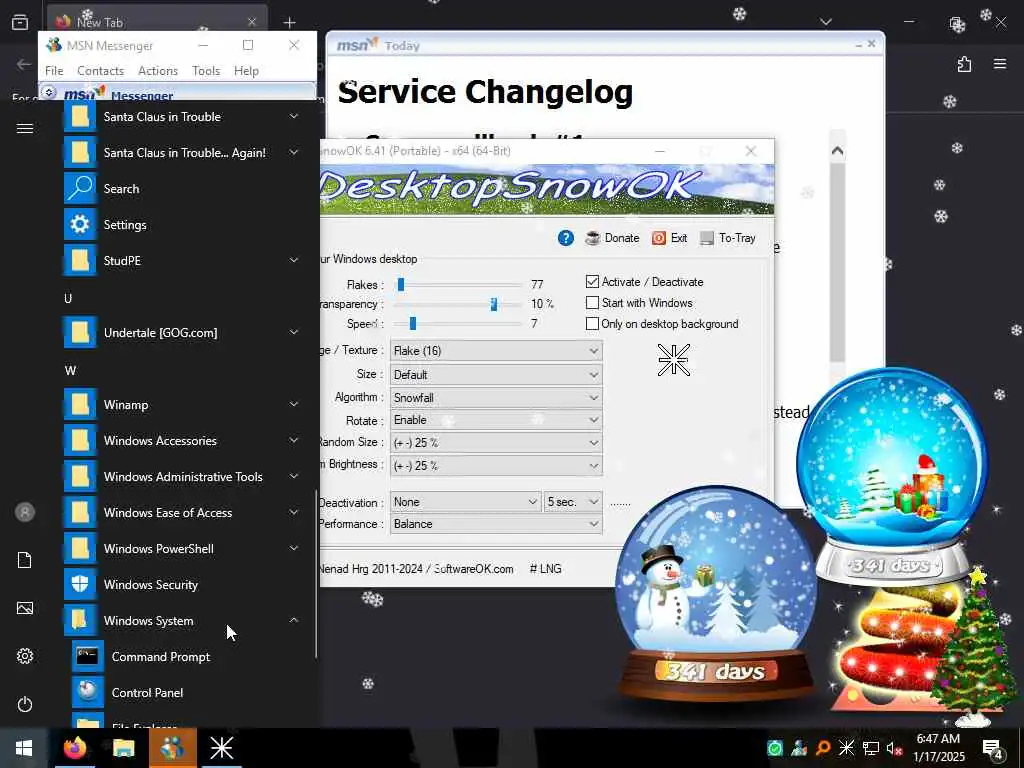1024x768 pixels.
Task: Open the File menu in MSN Messenger
Action: [x=54, y=71]
